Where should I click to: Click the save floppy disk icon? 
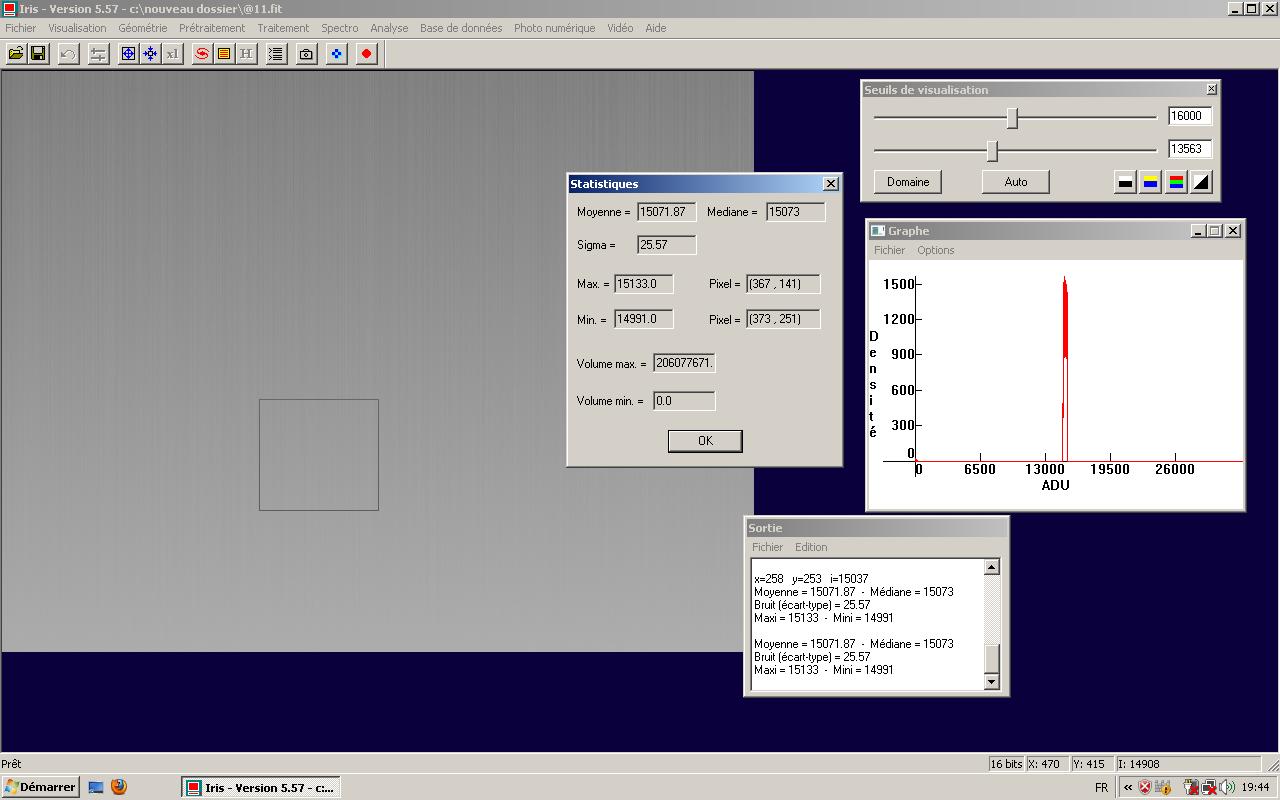coord(38,54)
